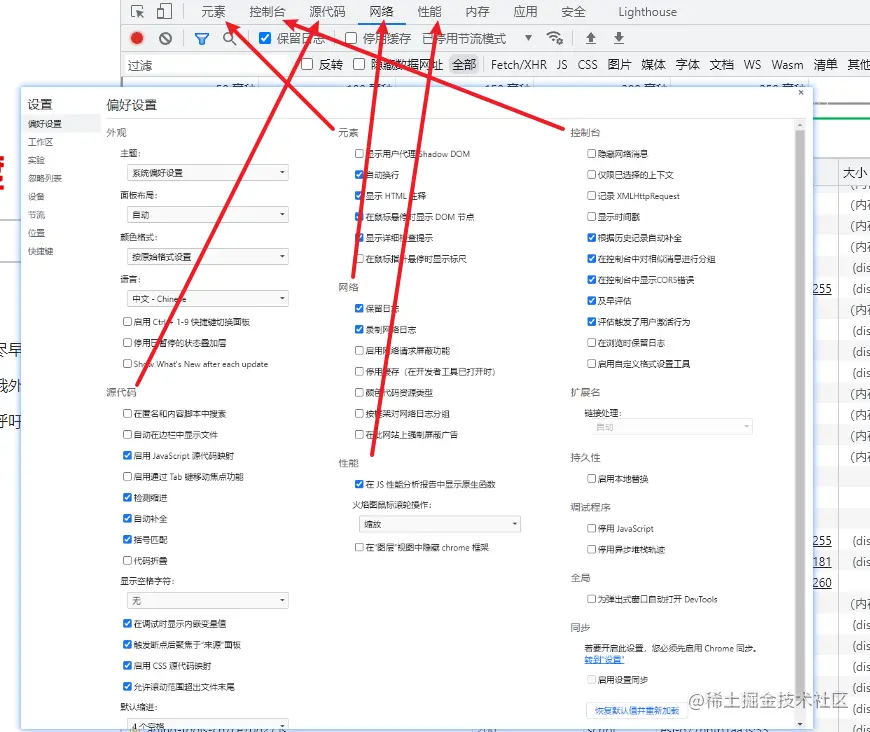The image size is (870, 732).
Task: Uncheck the 保留日志 toolbar checkbox
Action: pos(266,40)
